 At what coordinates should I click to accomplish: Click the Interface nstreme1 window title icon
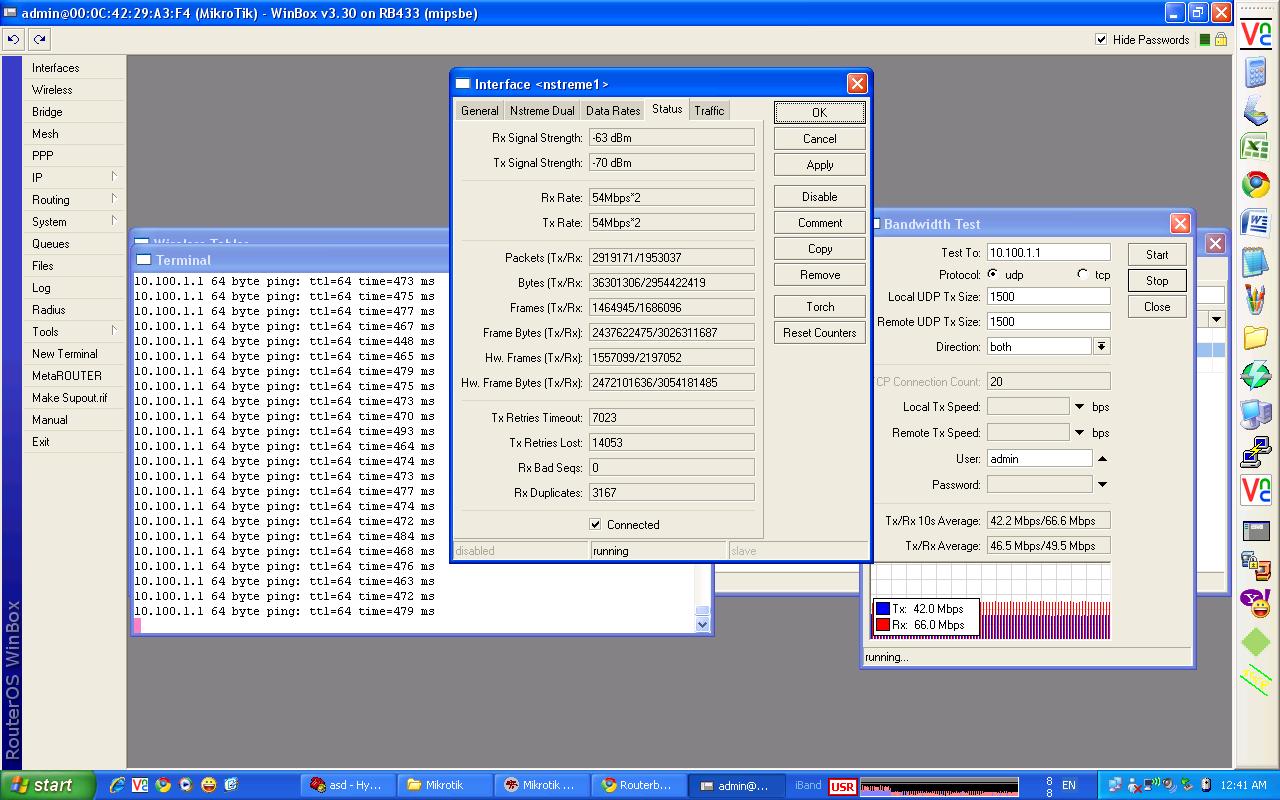click(463, 84)
